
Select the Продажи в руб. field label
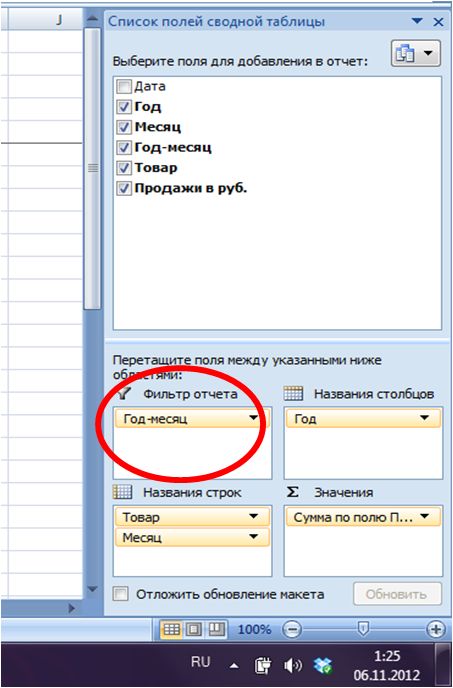coord(191,188)
